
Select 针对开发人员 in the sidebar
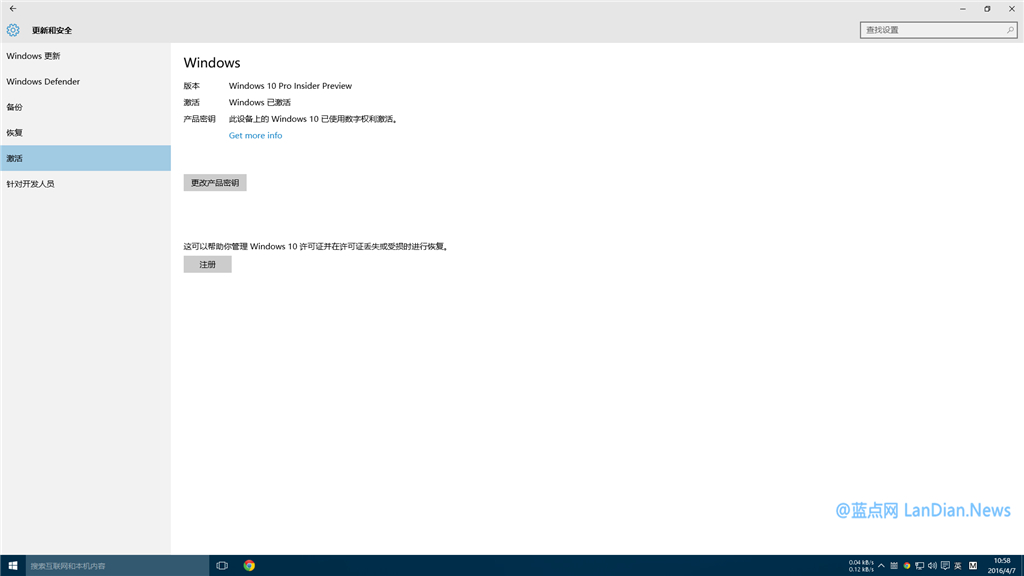tap(31, 183)
